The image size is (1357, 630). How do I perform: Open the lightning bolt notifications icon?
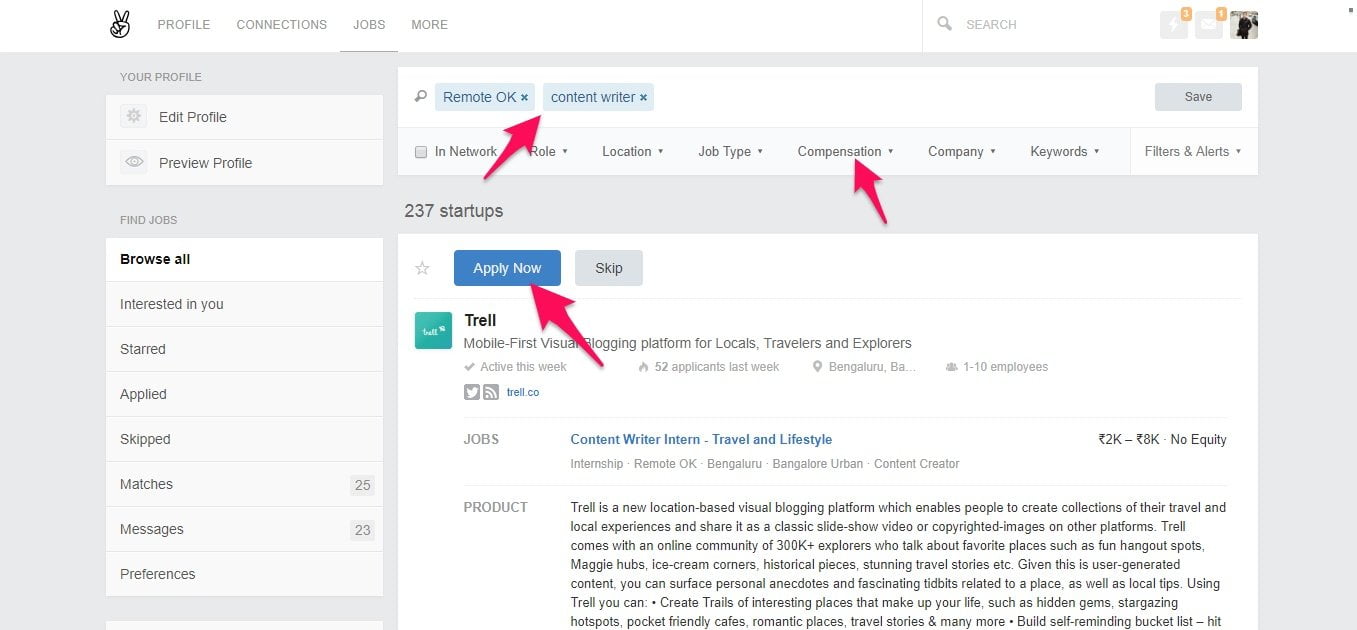click(1174, 25)
